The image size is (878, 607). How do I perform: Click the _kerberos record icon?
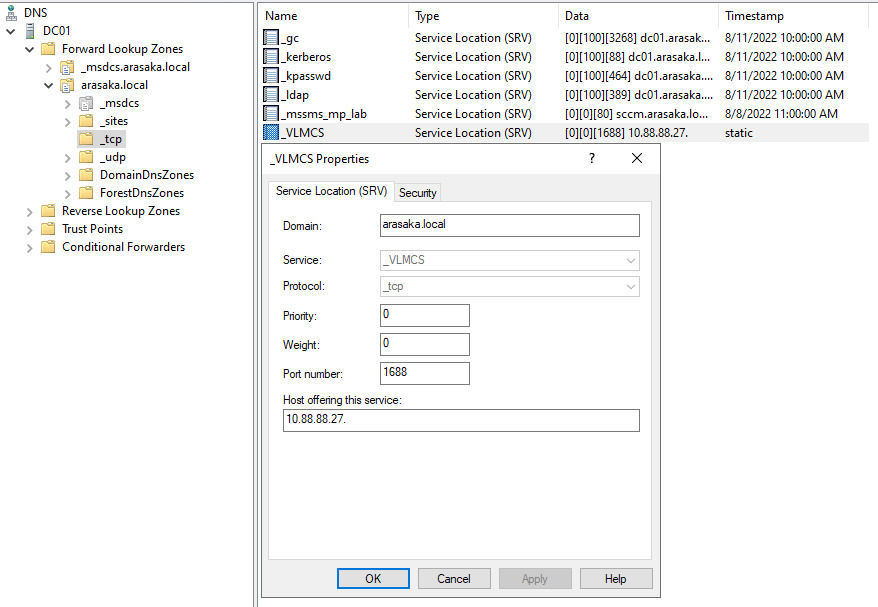pos(270,57)
